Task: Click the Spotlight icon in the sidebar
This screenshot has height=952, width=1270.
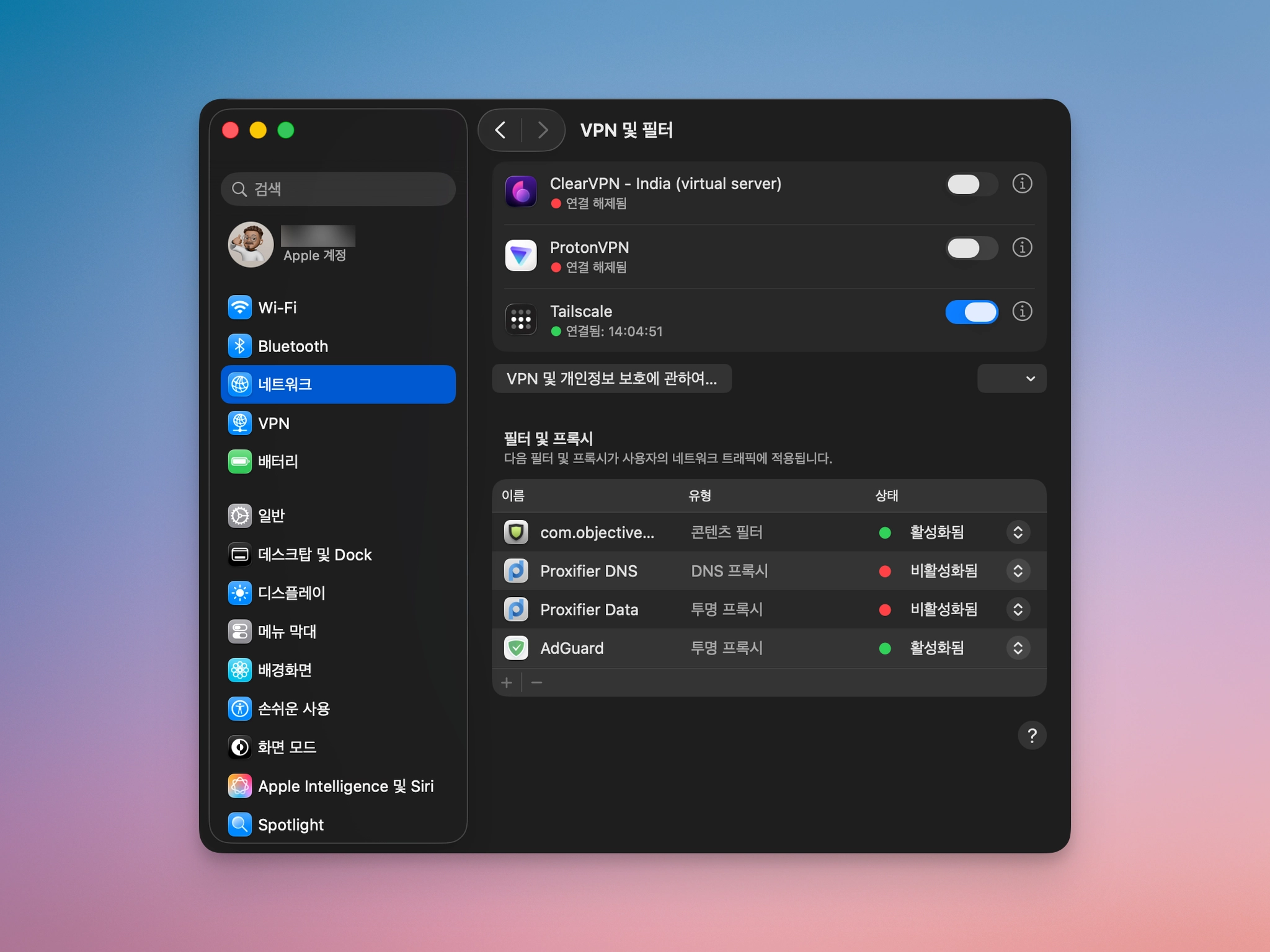Action: tap(240, 824)
